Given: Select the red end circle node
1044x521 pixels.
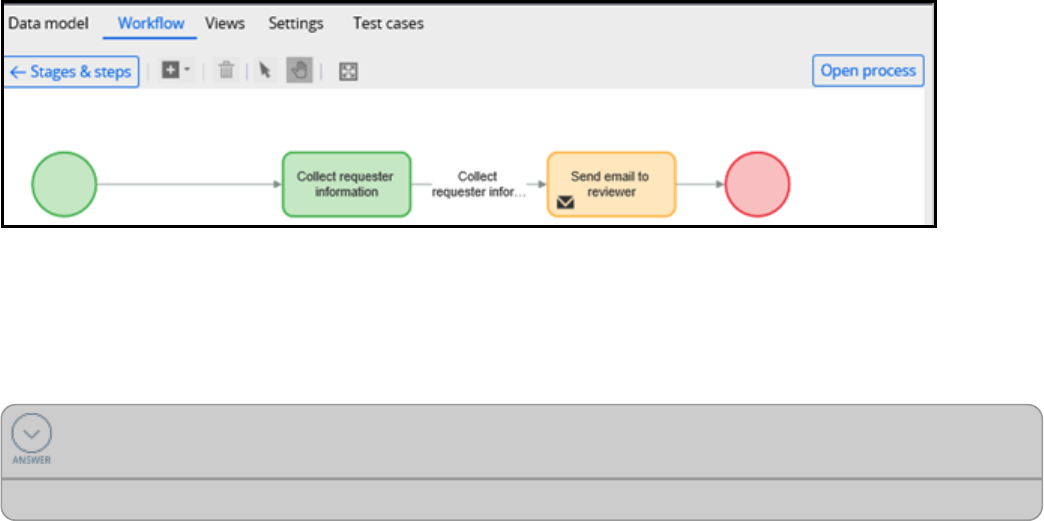Looking at the screenshot, I should 757,184.
